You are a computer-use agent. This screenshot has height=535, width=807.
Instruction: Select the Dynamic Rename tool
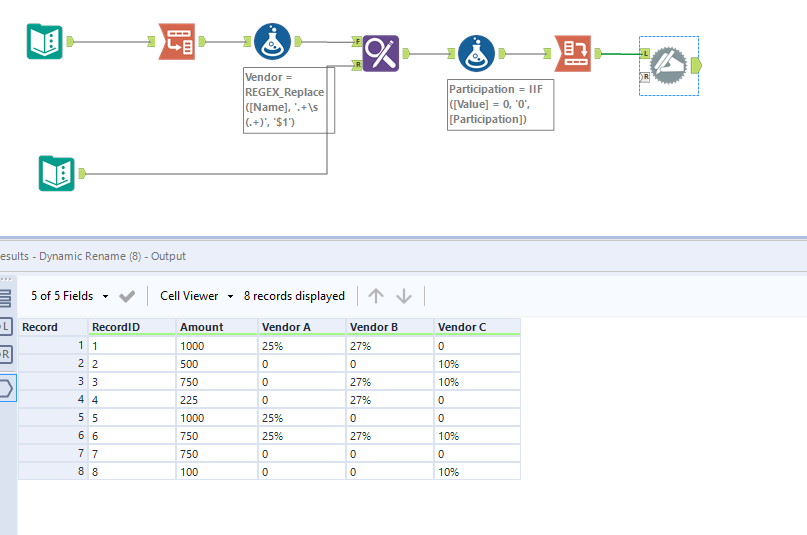click(x=666, y=65)
